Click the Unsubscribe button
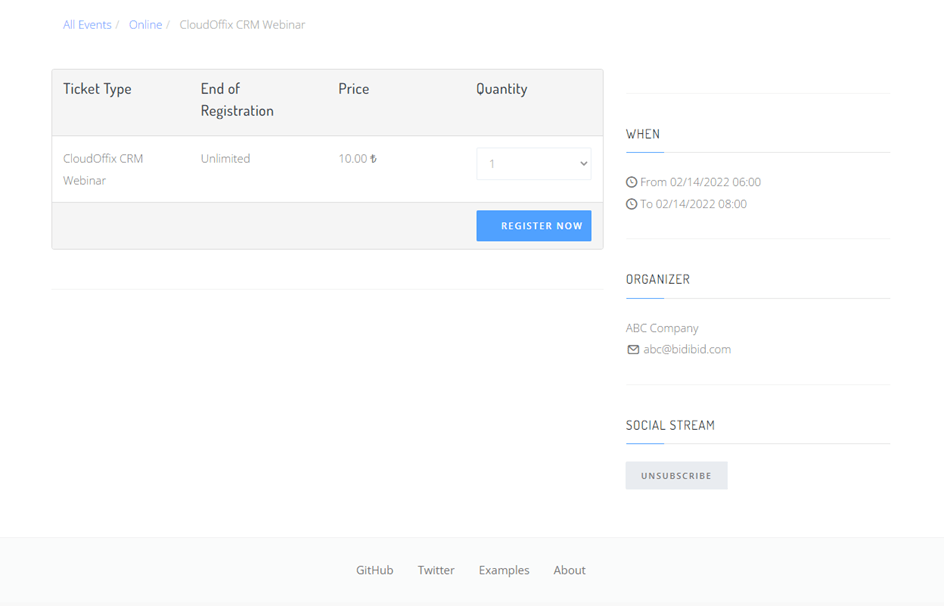Image resolution: width=944 pixels, height=606 pixels. pyautogui.click(x=676, y=475)
